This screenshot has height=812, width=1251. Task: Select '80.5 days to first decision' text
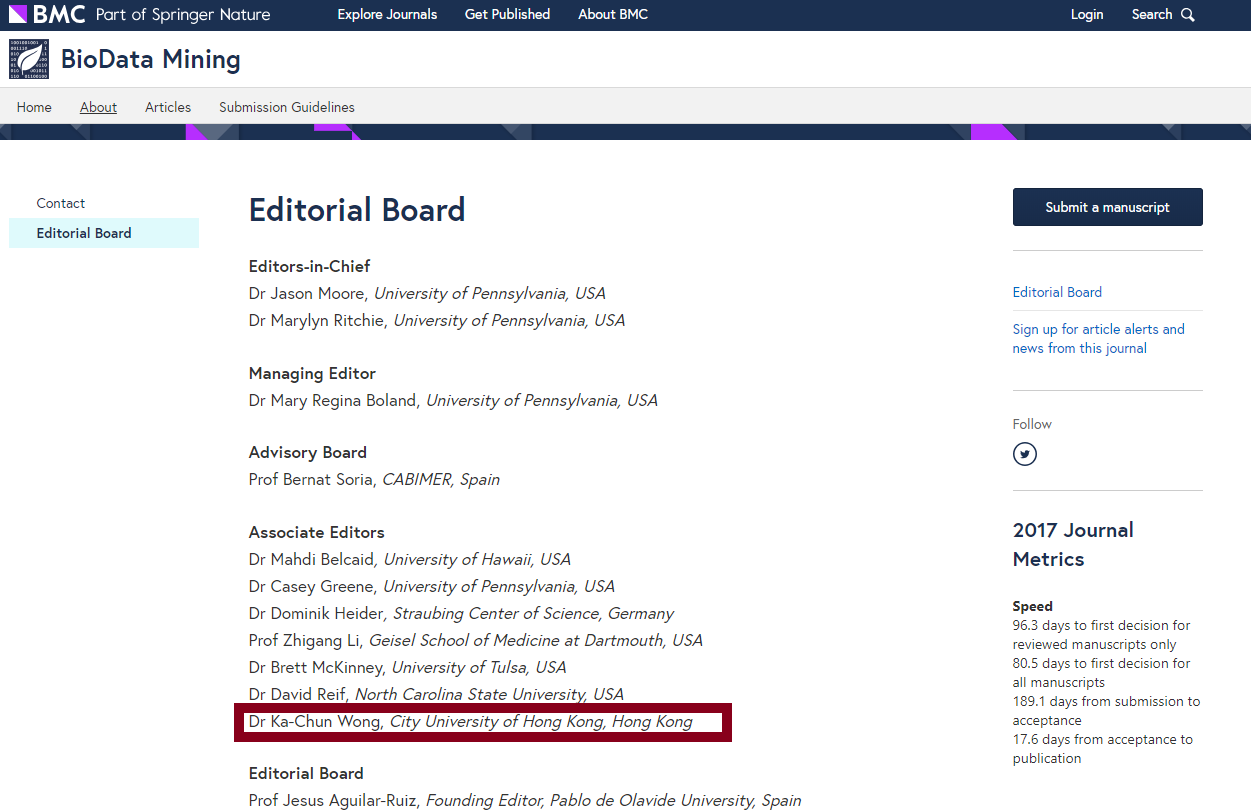(1101, 673)
